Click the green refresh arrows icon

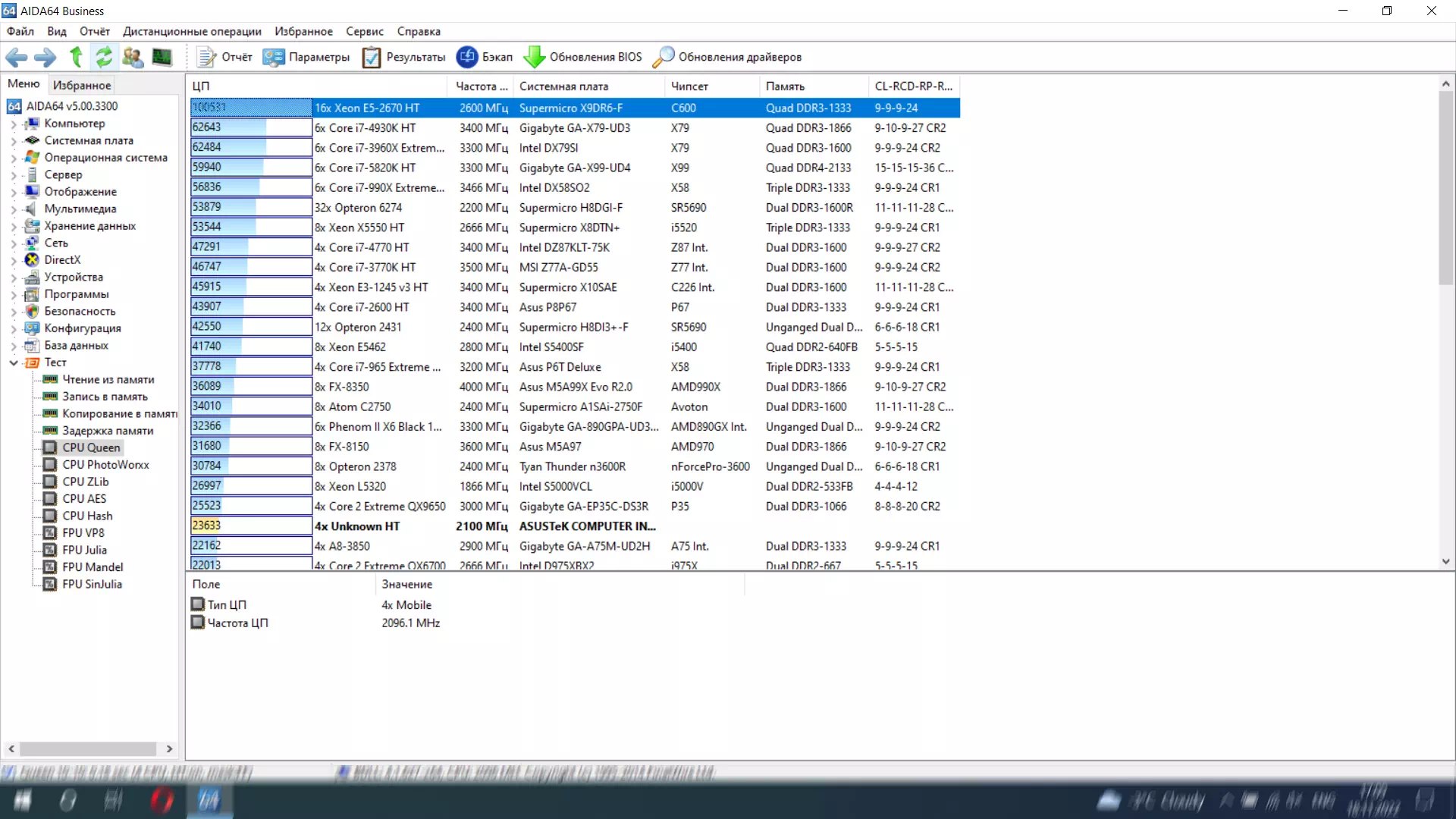click(104, 57)
